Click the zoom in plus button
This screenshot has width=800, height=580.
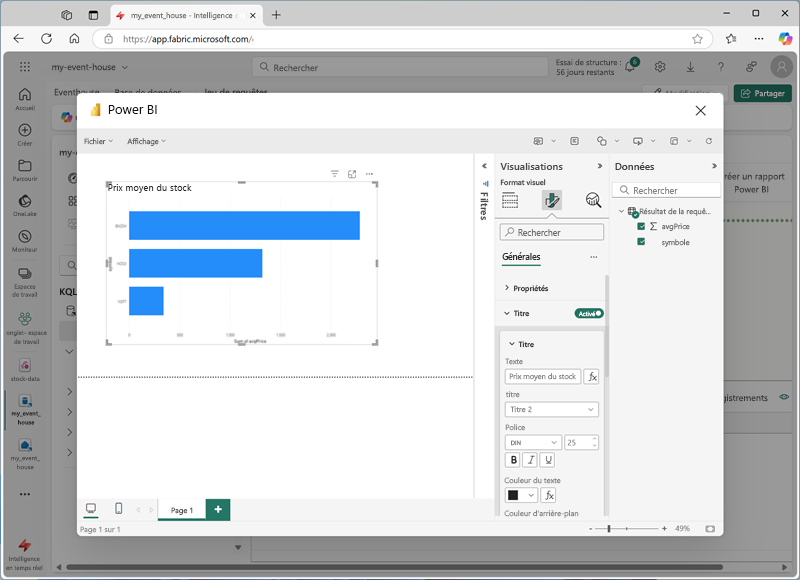[664, 529]
